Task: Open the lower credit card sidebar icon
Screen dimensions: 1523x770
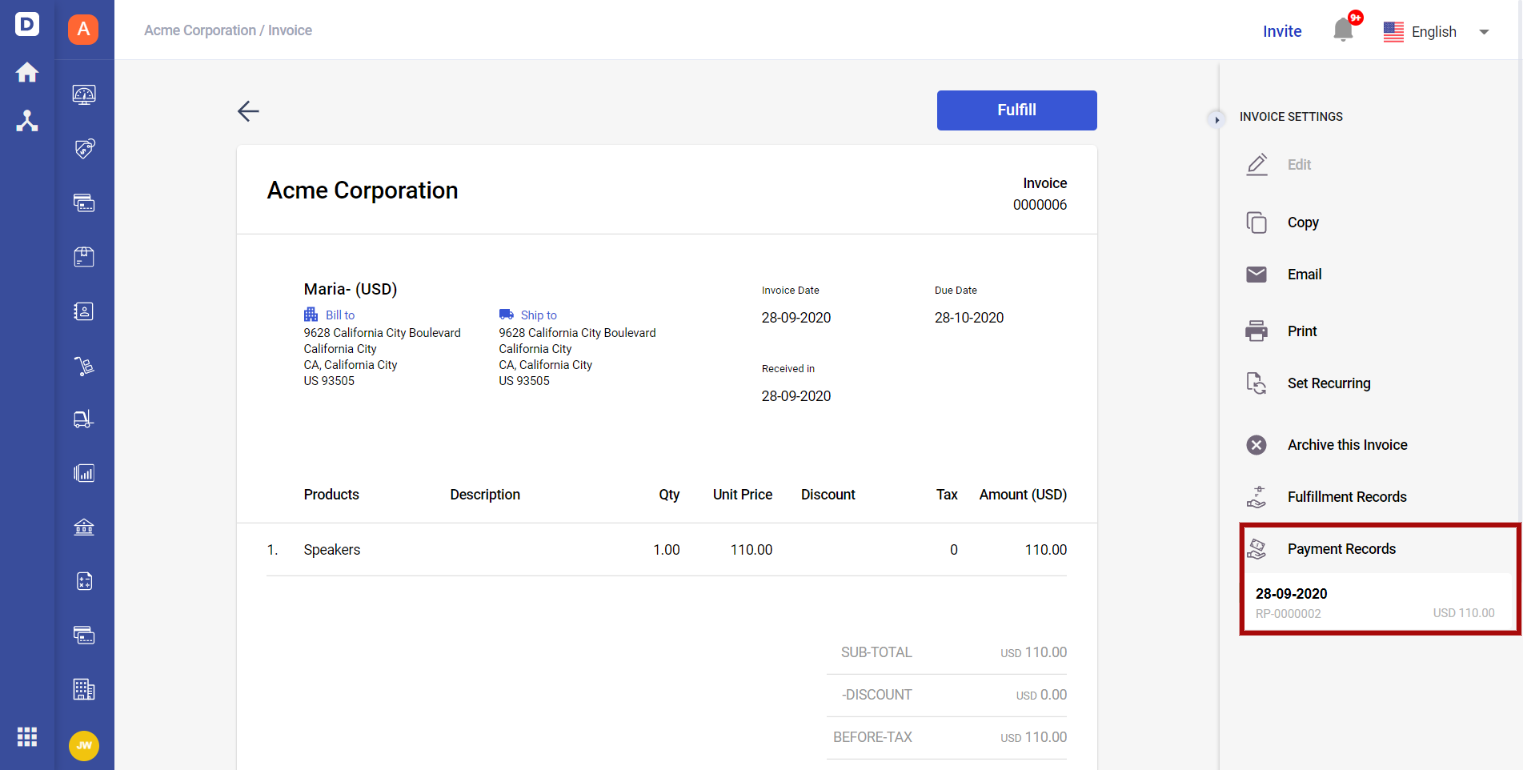Action: (84, 635)
